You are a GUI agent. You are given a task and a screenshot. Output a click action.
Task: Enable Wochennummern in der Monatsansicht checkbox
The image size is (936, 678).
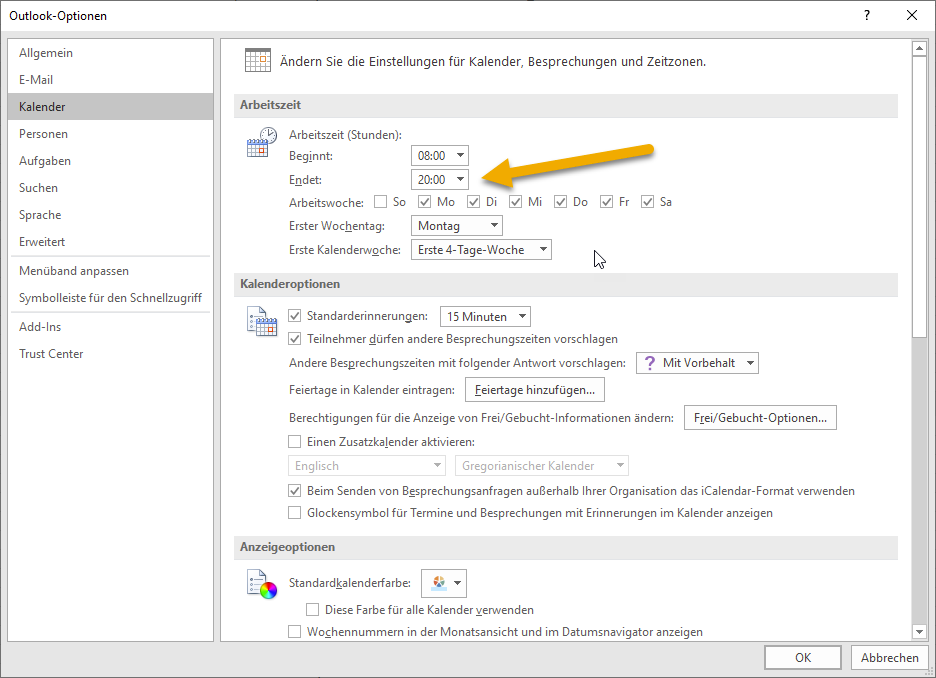click(x=294, y=631)
